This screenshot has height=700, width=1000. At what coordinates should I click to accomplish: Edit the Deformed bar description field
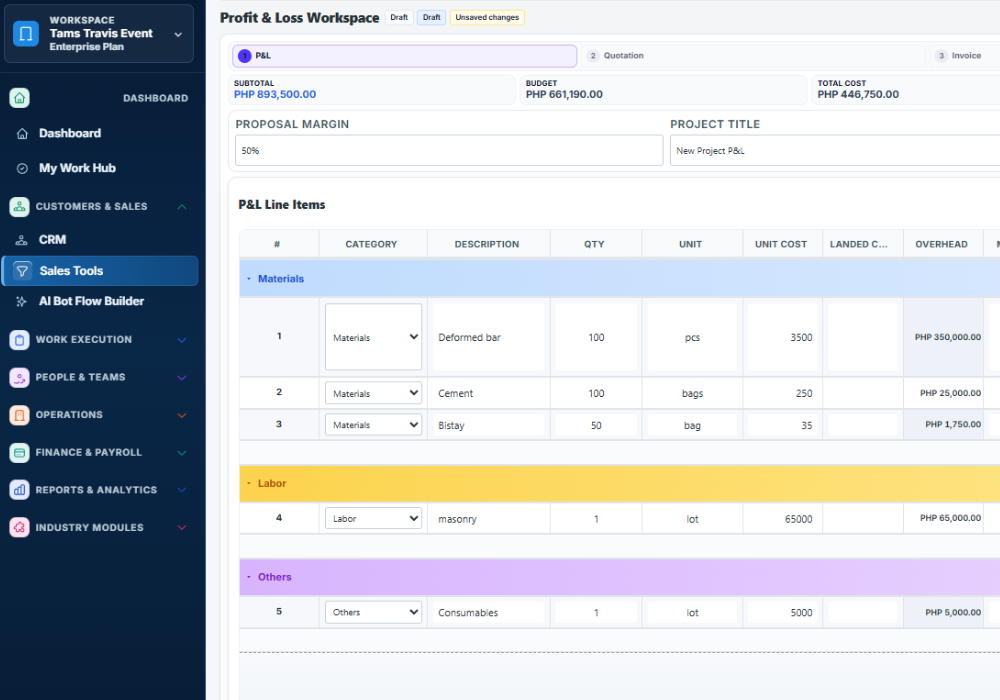pyautogui.click(x=489, y=337)
